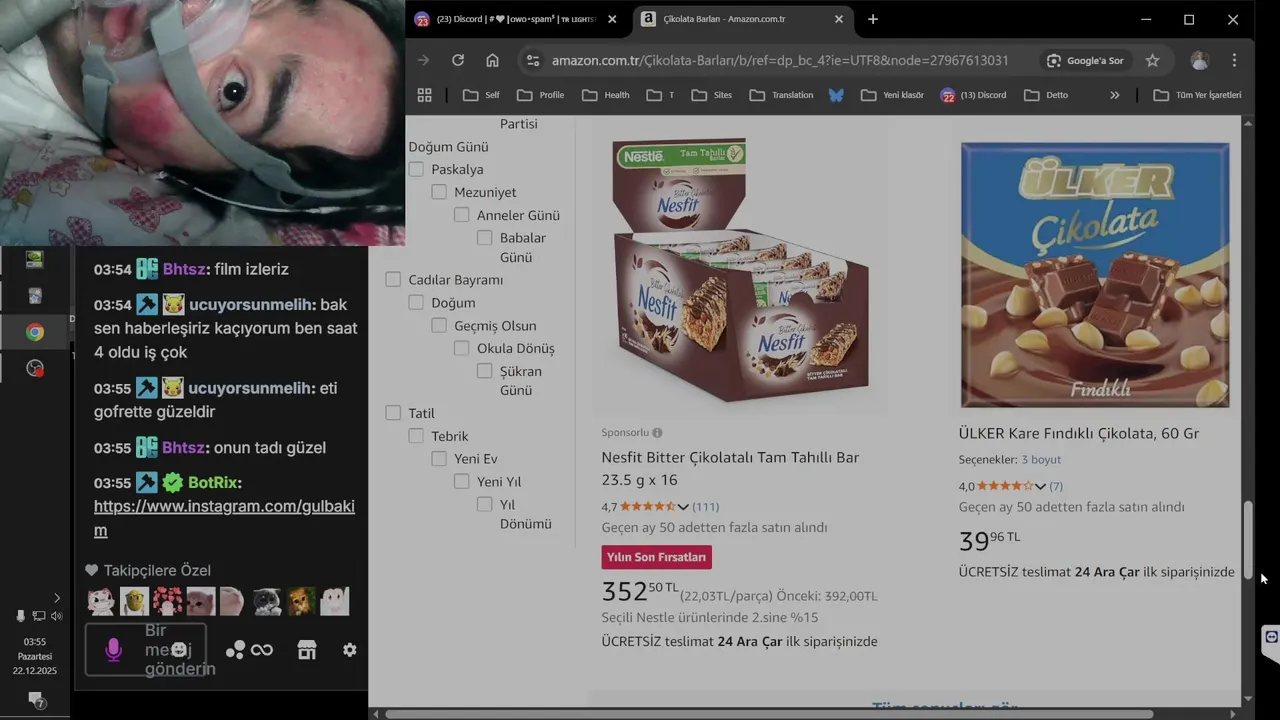
Task: Open the (13) Discord bookmark
Action: pos(973,95)
